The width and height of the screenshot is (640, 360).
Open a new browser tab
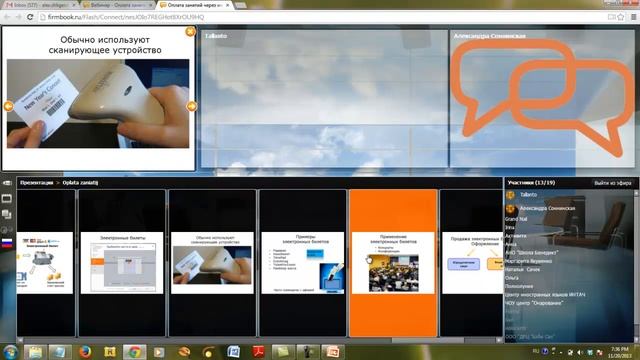241,5
